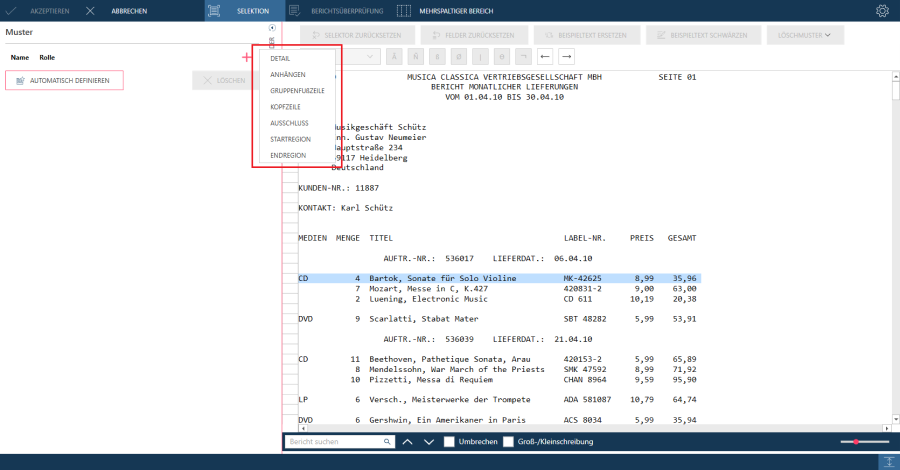The image size is (900, 470).
Task: Toggle the Groß-/Kleinschreibung checkbox
Action: tap(508, 441)
